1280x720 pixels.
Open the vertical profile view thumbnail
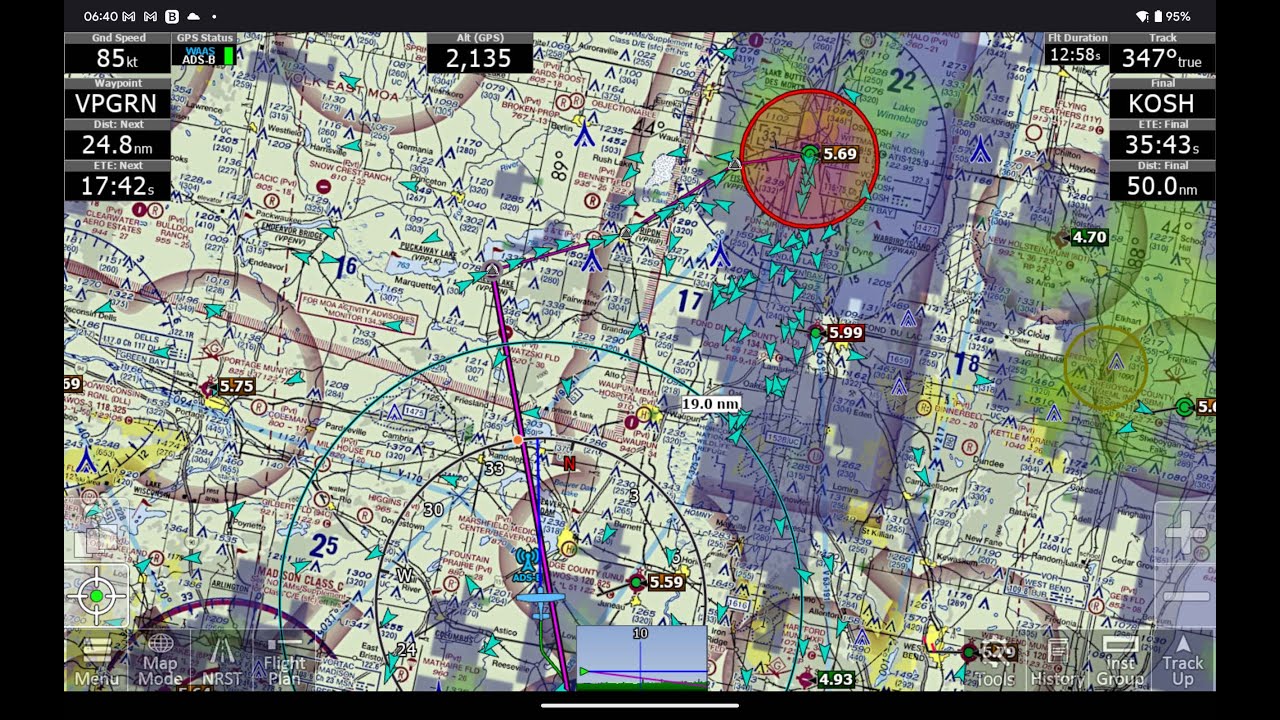641,658
